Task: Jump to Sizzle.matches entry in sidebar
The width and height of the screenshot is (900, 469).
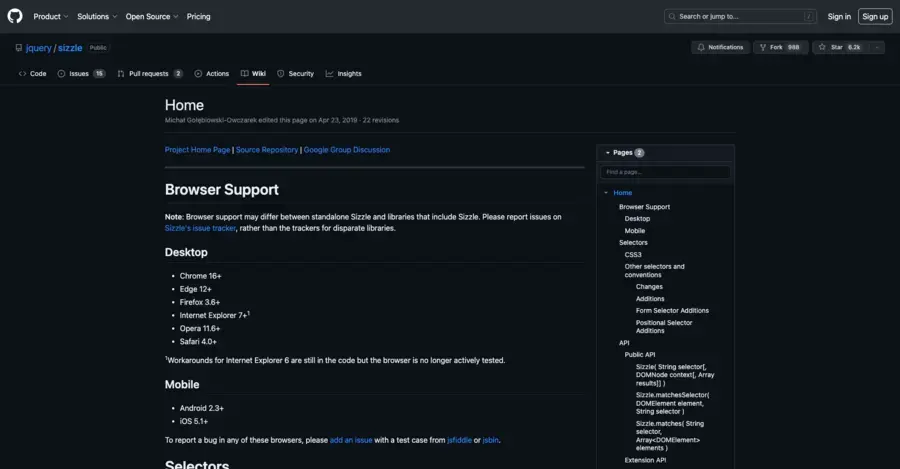Action: pyautogui.click(x=670, y=436)
